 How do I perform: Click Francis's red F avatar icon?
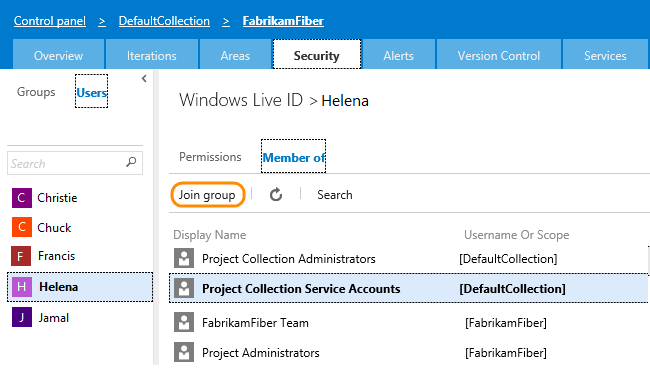pyautogui.click(x=21, y=256)
